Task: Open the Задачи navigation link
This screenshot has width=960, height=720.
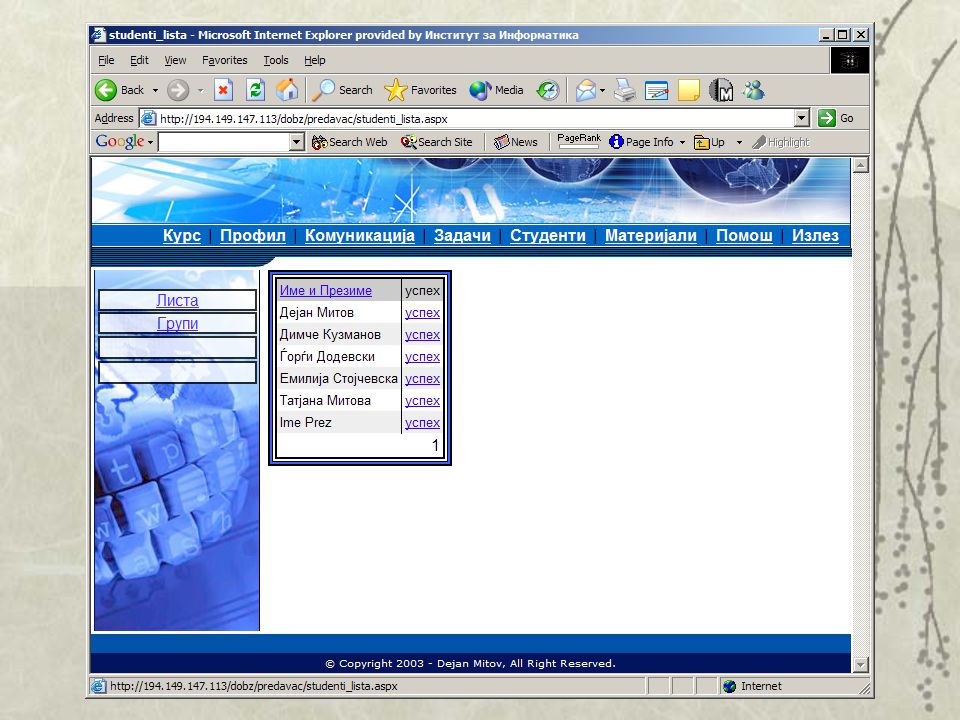Action: click(462, 236)
